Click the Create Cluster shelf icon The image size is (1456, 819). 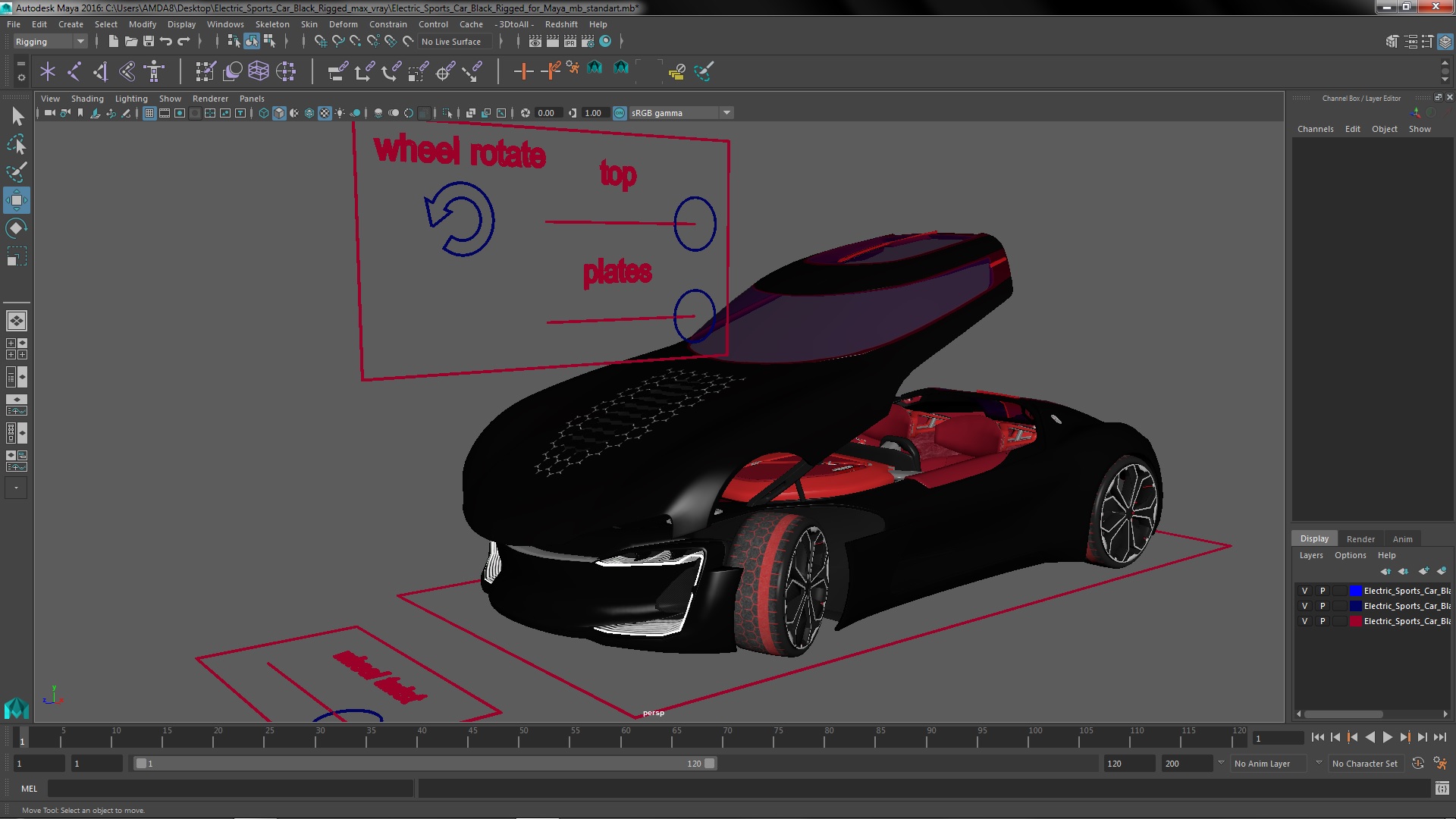click(286, 71)
